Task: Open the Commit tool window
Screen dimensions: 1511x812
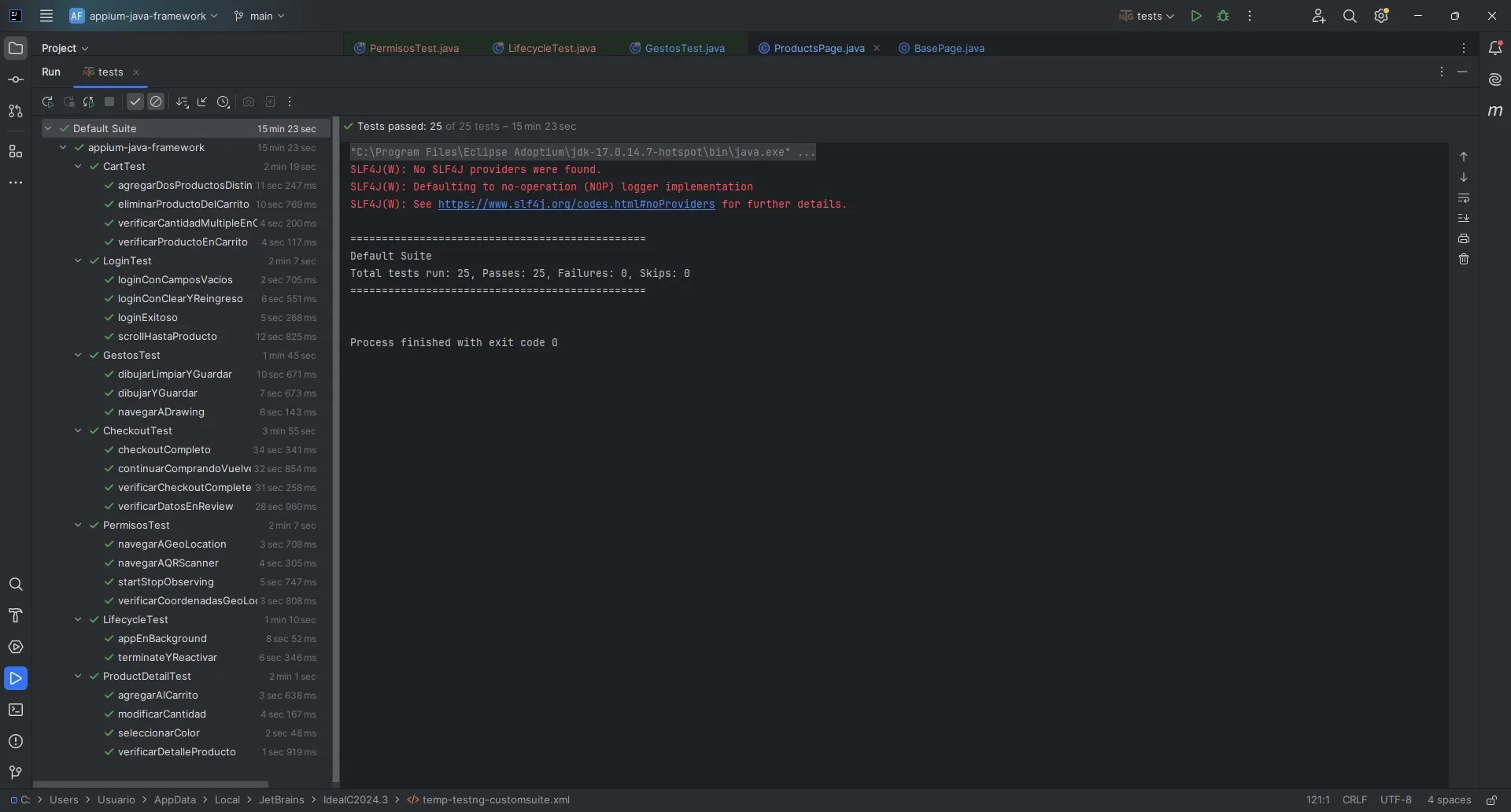Action: [15, 80]
